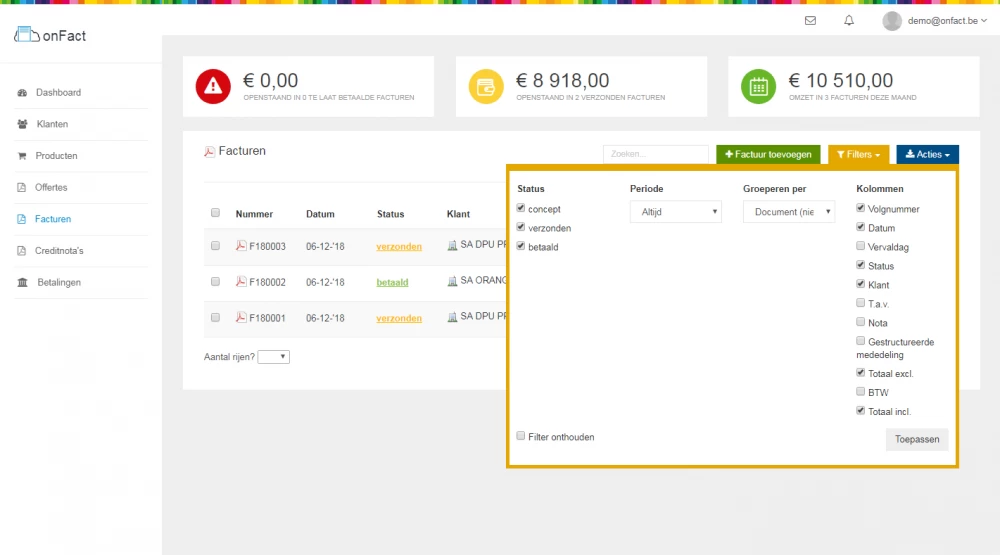Open the Periode dropdown set to Altijd
Image resolution: width=1000 pixels, height=555 pixels.
(675, 212)
